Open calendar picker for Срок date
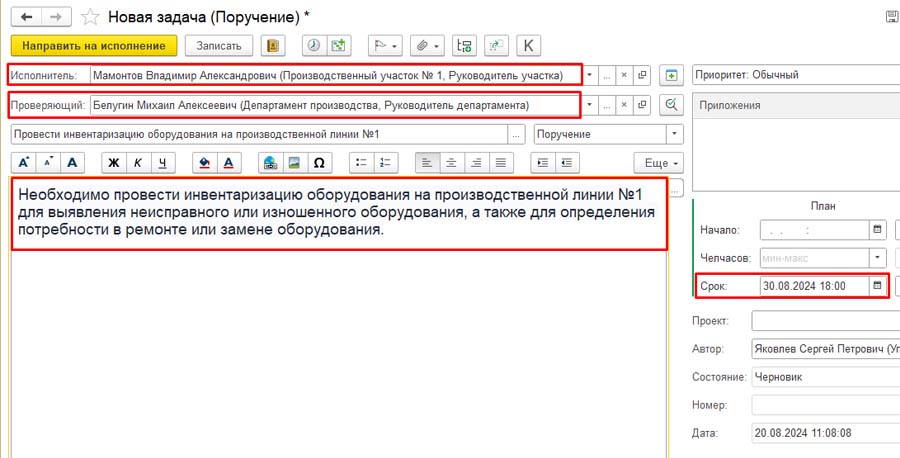Screen dimensions: 900x458 (x=877, y=285)
